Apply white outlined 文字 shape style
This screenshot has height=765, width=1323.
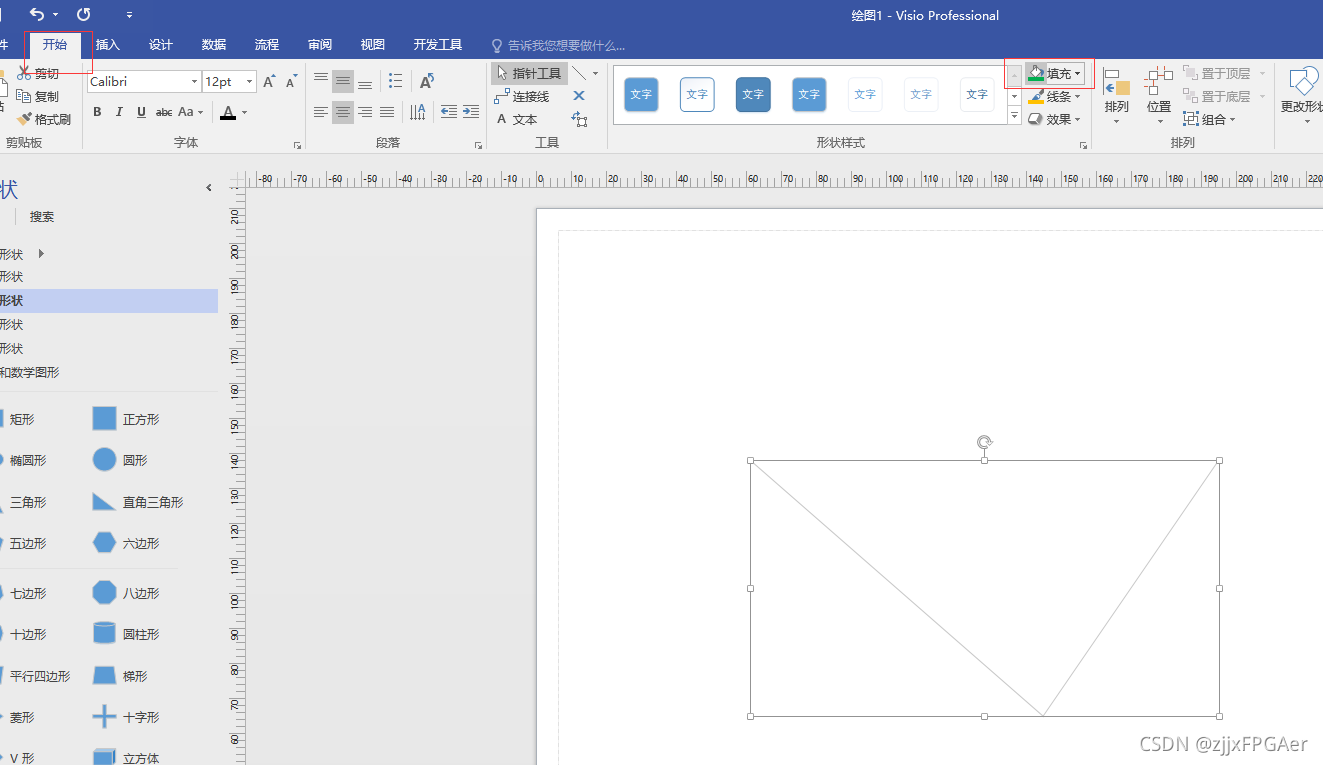point(697,95)
